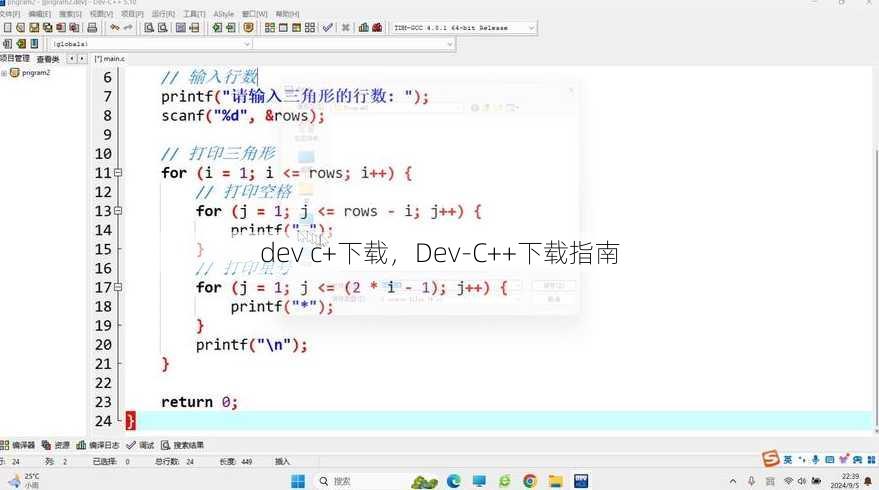879x490 pixels.
Task: Show hidden system tray icons chevron
Action: tap(733, 481)
